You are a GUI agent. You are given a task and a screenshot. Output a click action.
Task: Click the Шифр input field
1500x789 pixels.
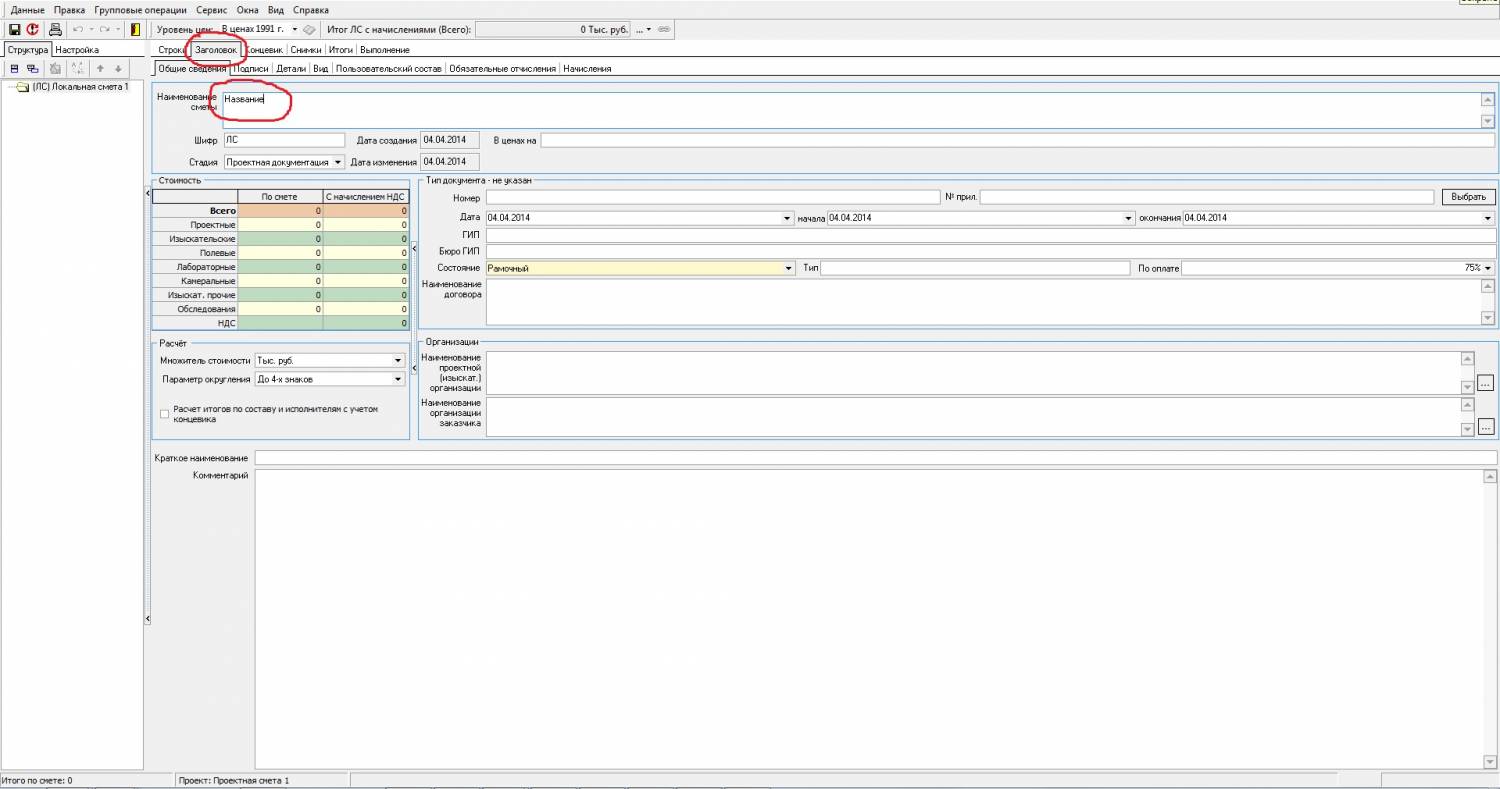(x=284, y=141)
